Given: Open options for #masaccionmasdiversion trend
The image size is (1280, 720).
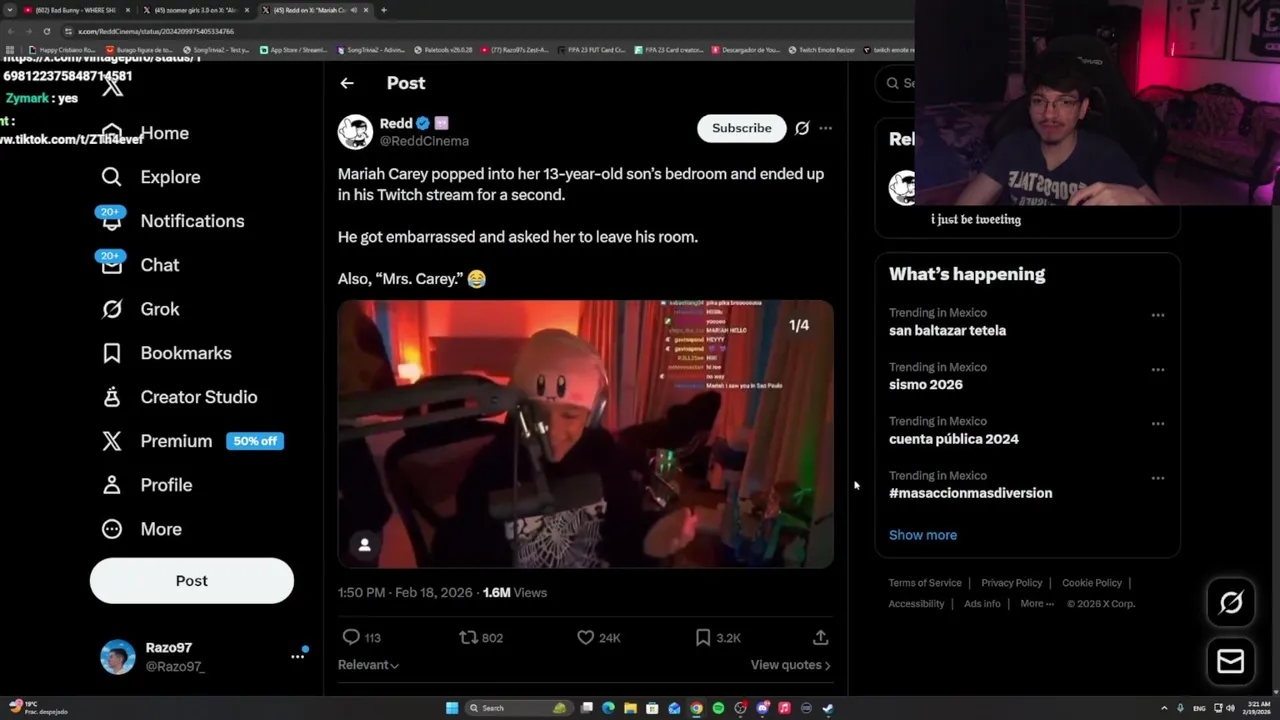Looking at the screenshot, I should 1158,478.
